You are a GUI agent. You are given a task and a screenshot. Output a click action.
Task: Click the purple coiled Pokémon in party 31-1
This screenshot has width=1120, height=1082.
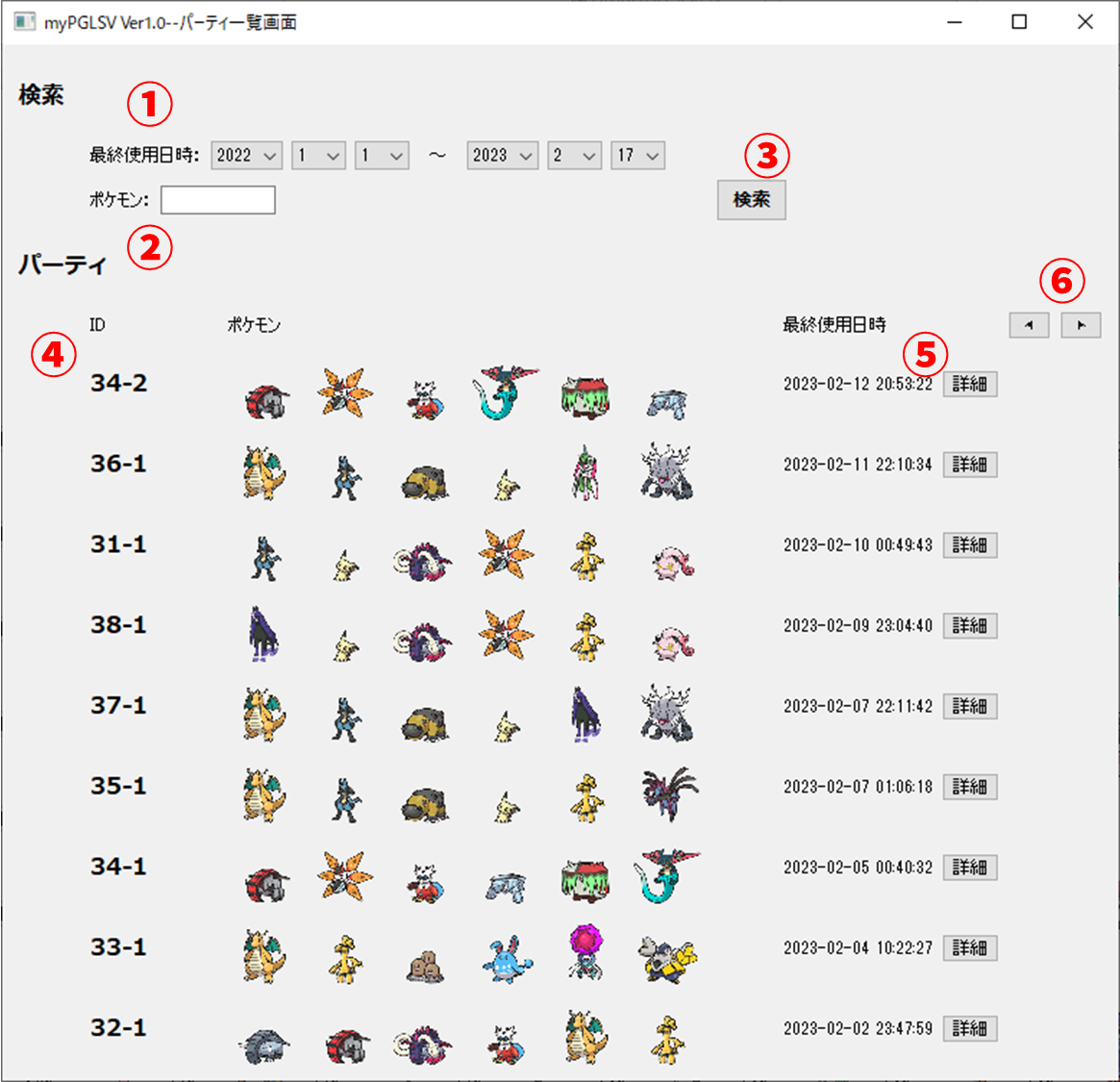(x=422, y=561)
